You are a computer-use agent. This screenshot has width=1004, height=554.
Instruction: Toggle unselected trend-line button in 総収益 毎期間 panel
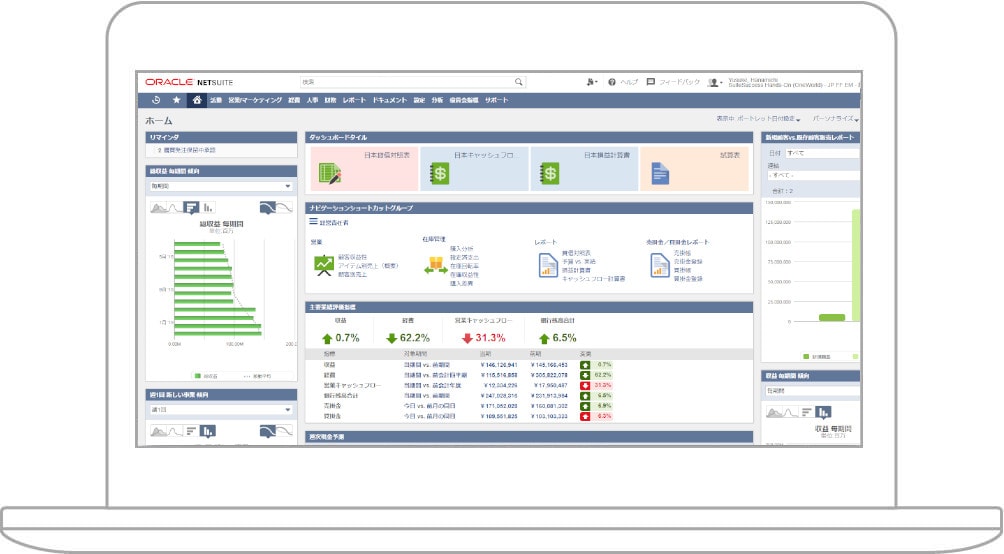click(284, 208)
